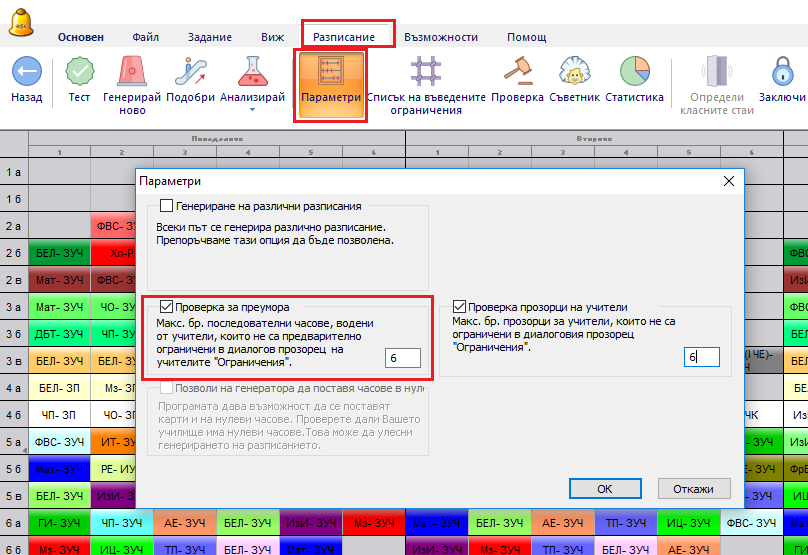Click Генерирай ново siren icon
Screen dimensions: 808x555
click(132, 72)
